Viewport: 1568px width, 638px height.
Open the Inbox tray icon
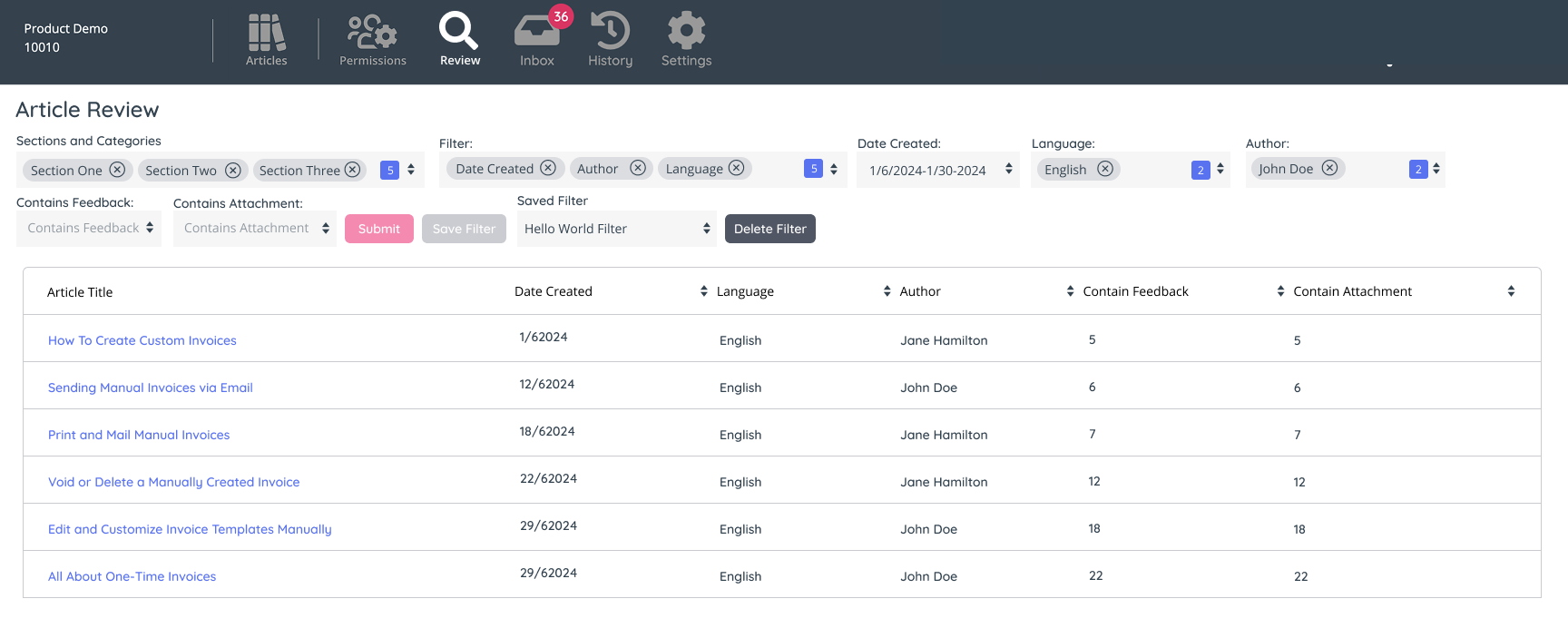click(536, 32)
